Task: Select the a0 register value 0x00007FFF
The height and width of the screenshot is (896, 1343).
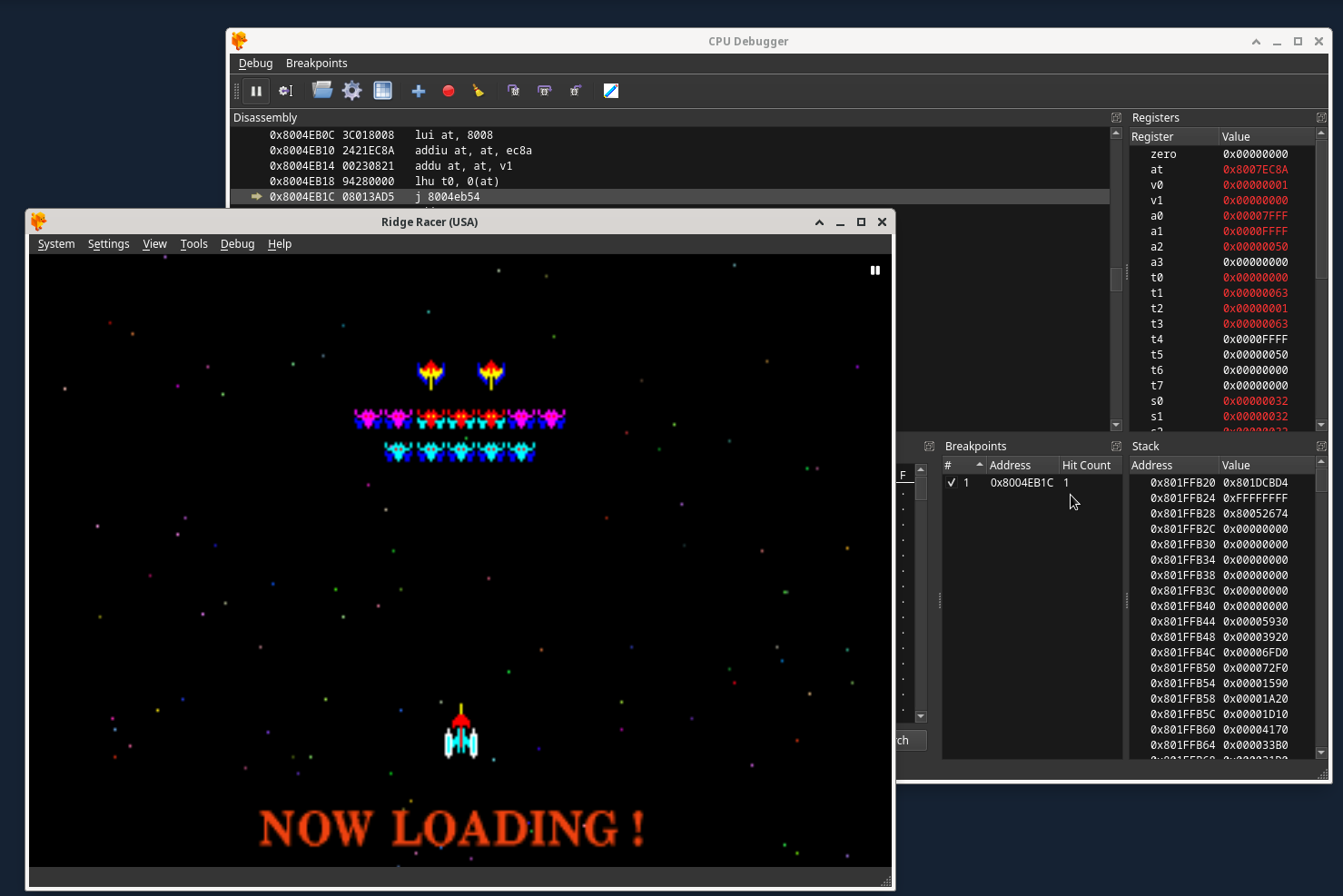Action: point(1255,216)
